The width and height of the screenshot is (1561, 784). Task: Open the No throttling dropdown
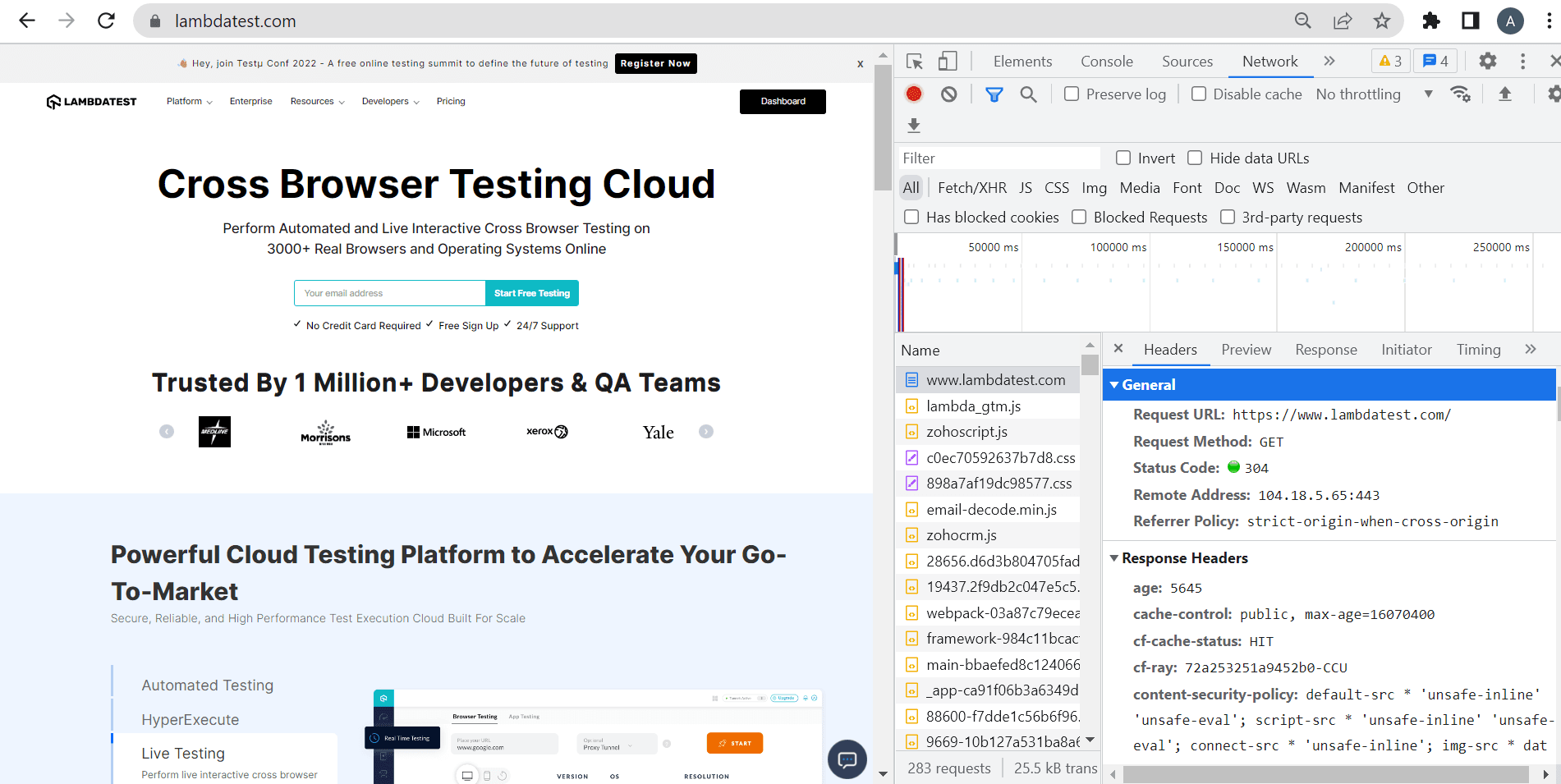click(1374, 94)
